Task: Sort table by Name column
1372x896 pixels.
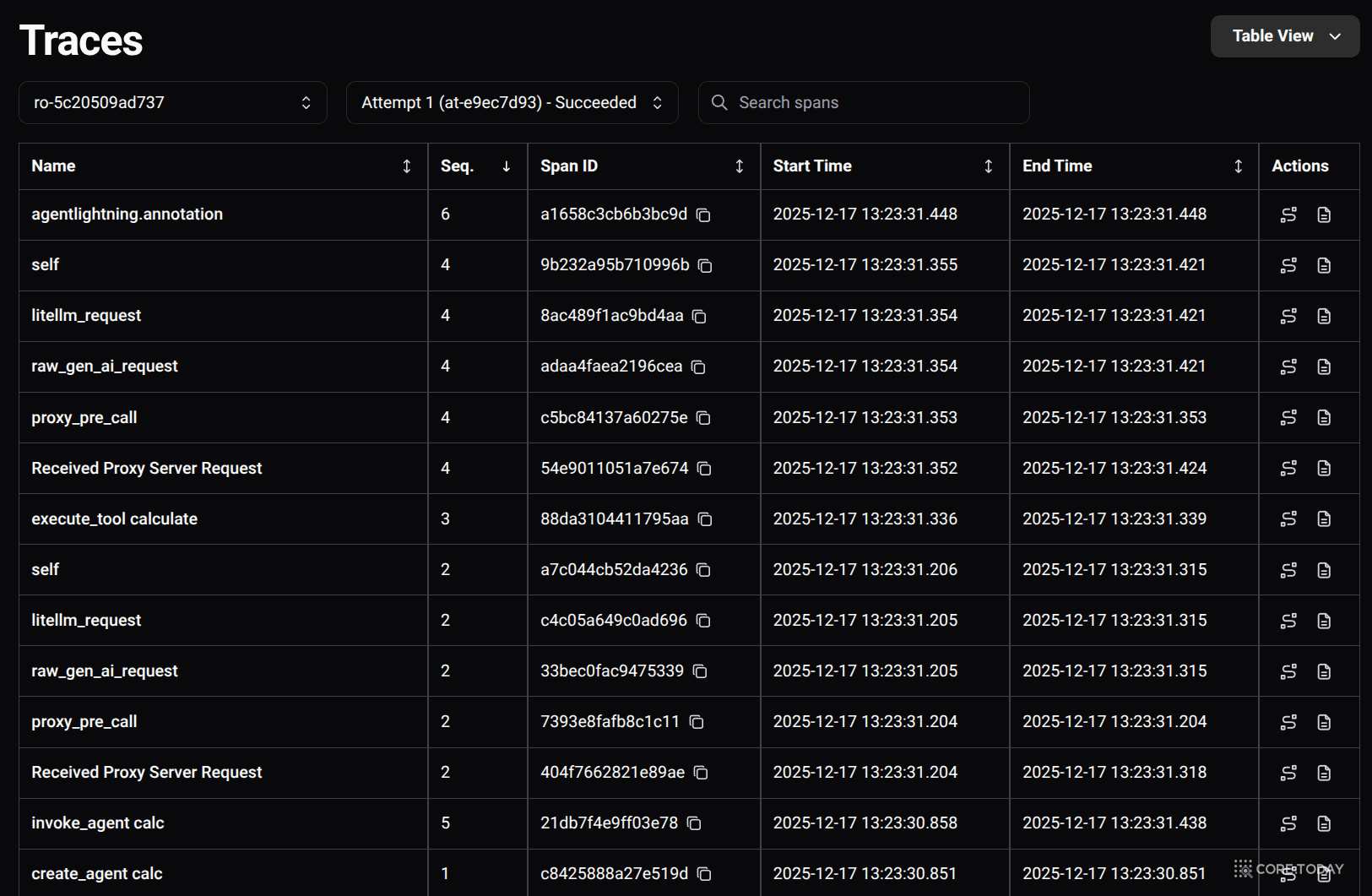Action: [x=406, y=166]
